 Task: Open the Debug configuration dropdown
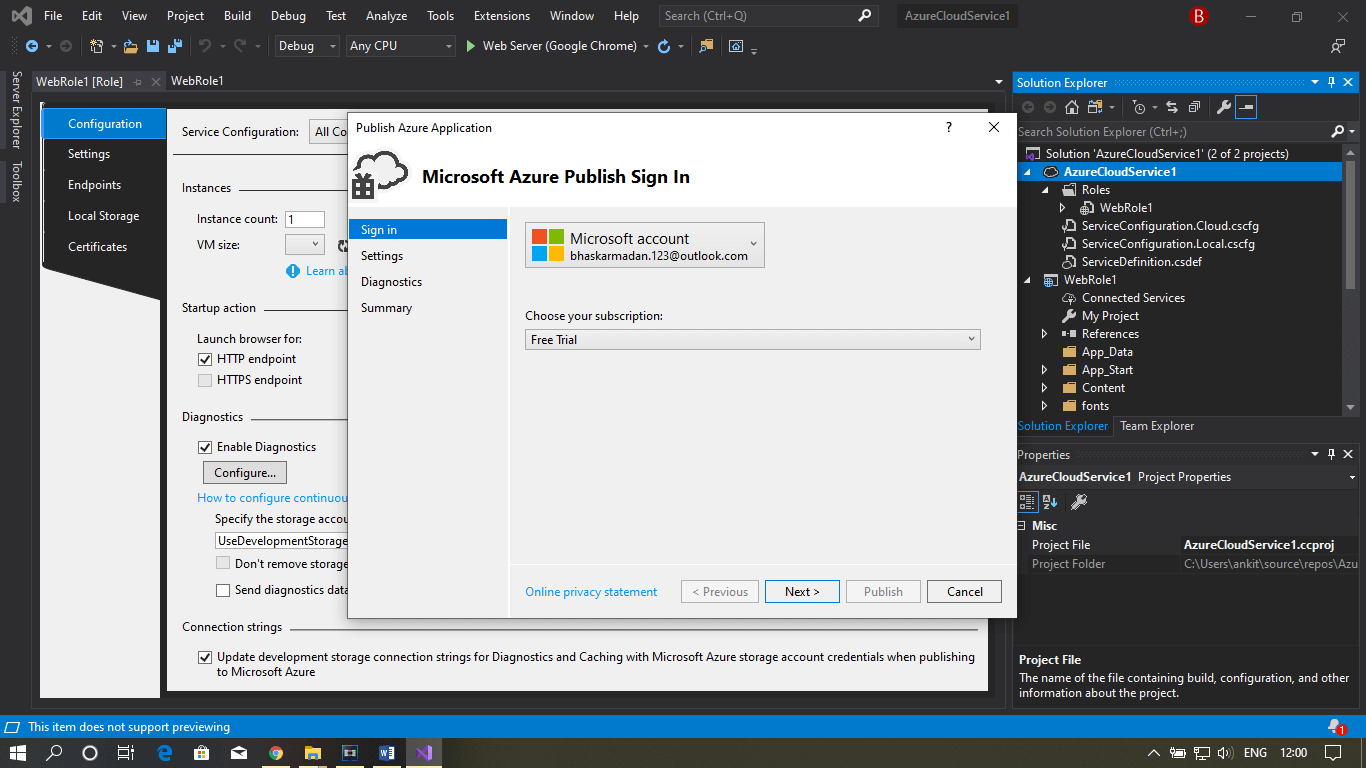tap(306, 46)
